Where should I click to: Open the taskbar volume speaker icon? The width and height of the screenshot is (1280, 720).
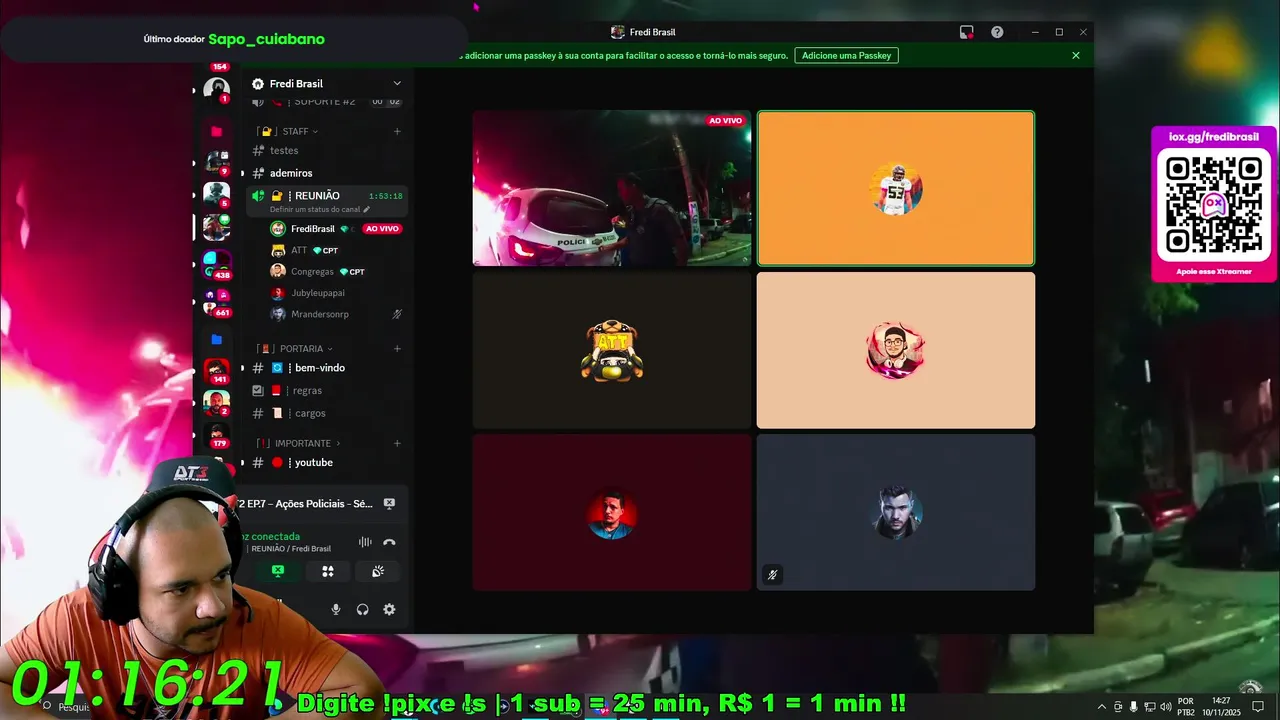[x=1165, y=707]
